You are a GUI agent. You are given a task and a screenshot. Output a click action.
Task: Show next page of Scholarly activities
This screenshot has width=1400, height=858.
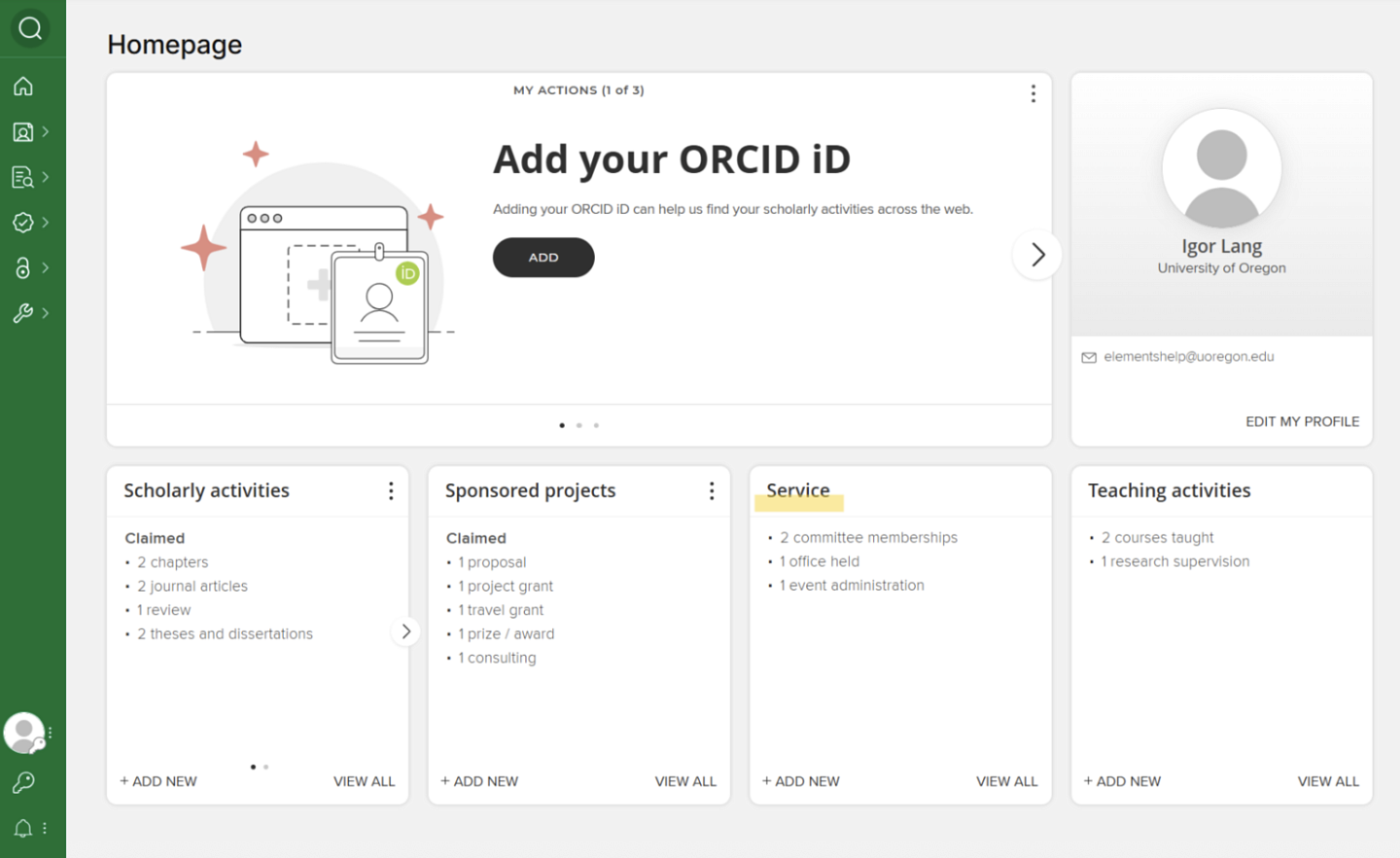point(406,631)
